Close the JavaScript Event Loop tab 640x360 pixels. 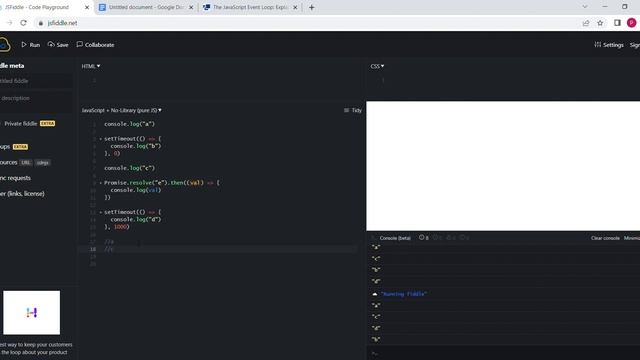click(295, 7)
